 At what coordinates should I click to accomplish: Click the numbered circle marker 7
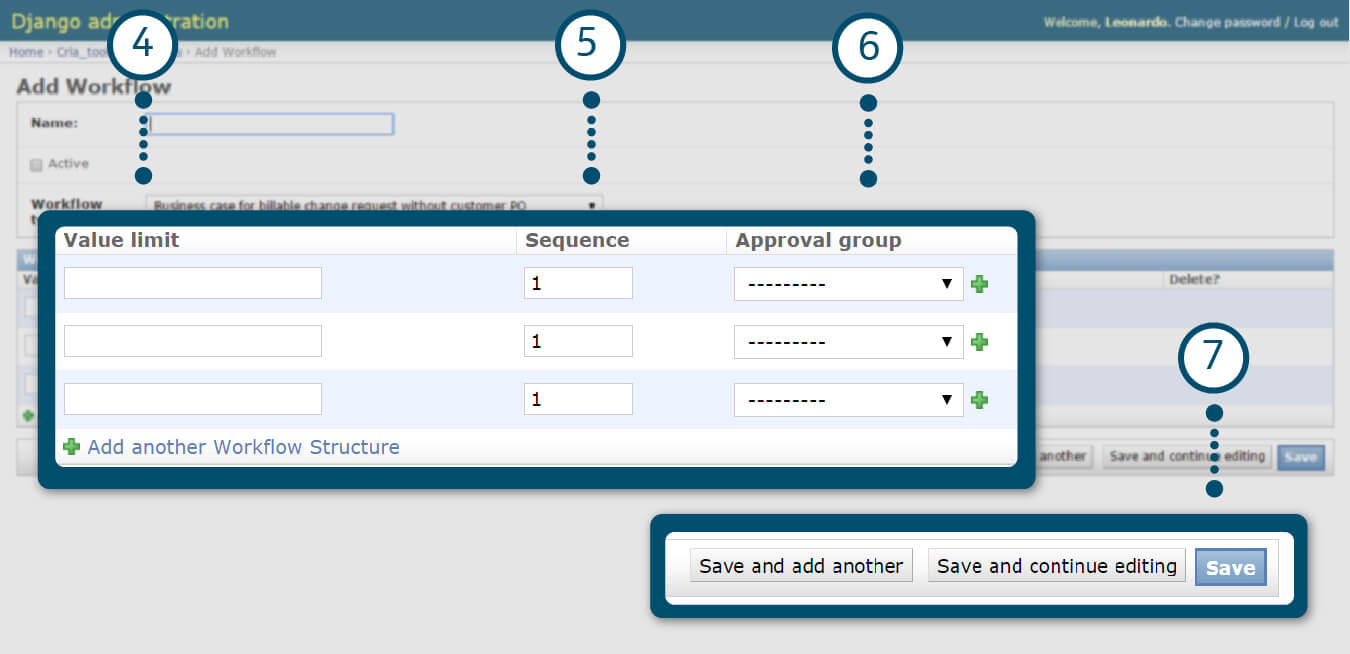pos(1213,356)
